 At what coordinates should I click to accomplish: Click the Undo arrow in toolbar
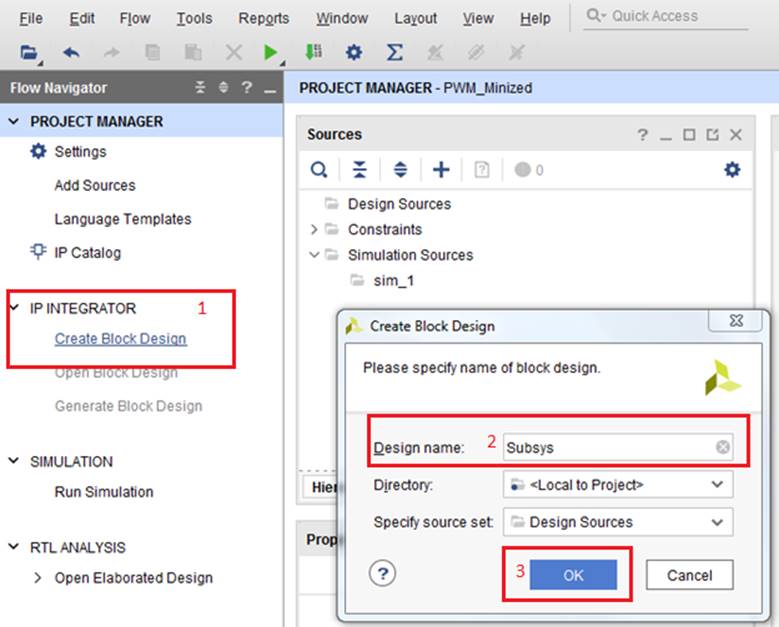pyautogui.click(x=70, y=52)
